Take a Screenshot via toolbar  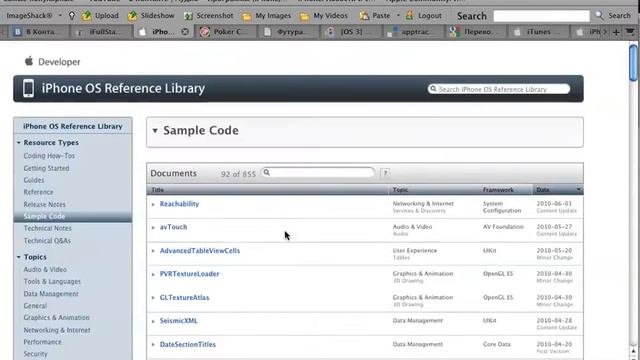(x=209, y=16)
